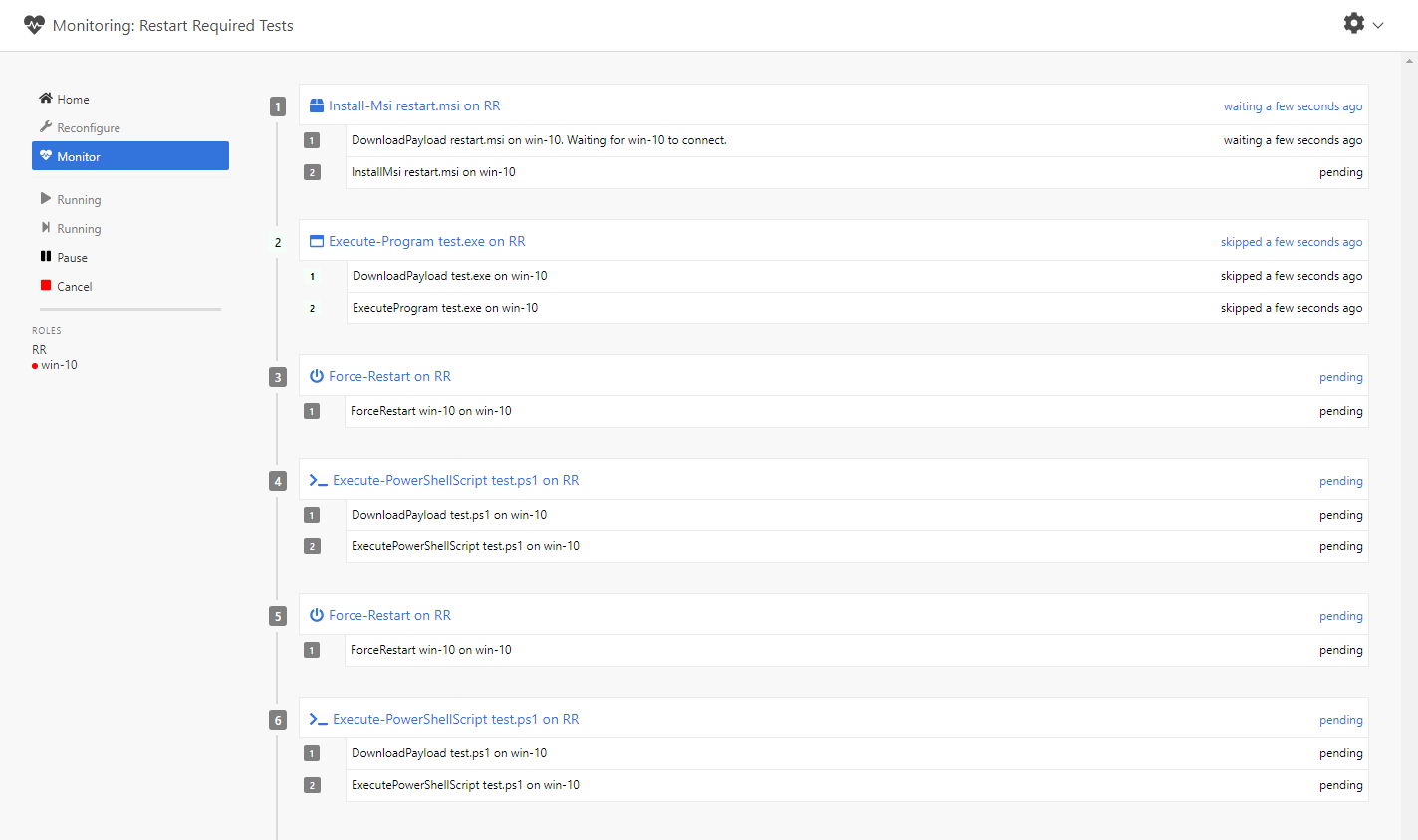Screen dimensions: 1418x840
Task: Click substep 2 badge beside InstallMsi restart.msi
Action: tap(312, 172)
